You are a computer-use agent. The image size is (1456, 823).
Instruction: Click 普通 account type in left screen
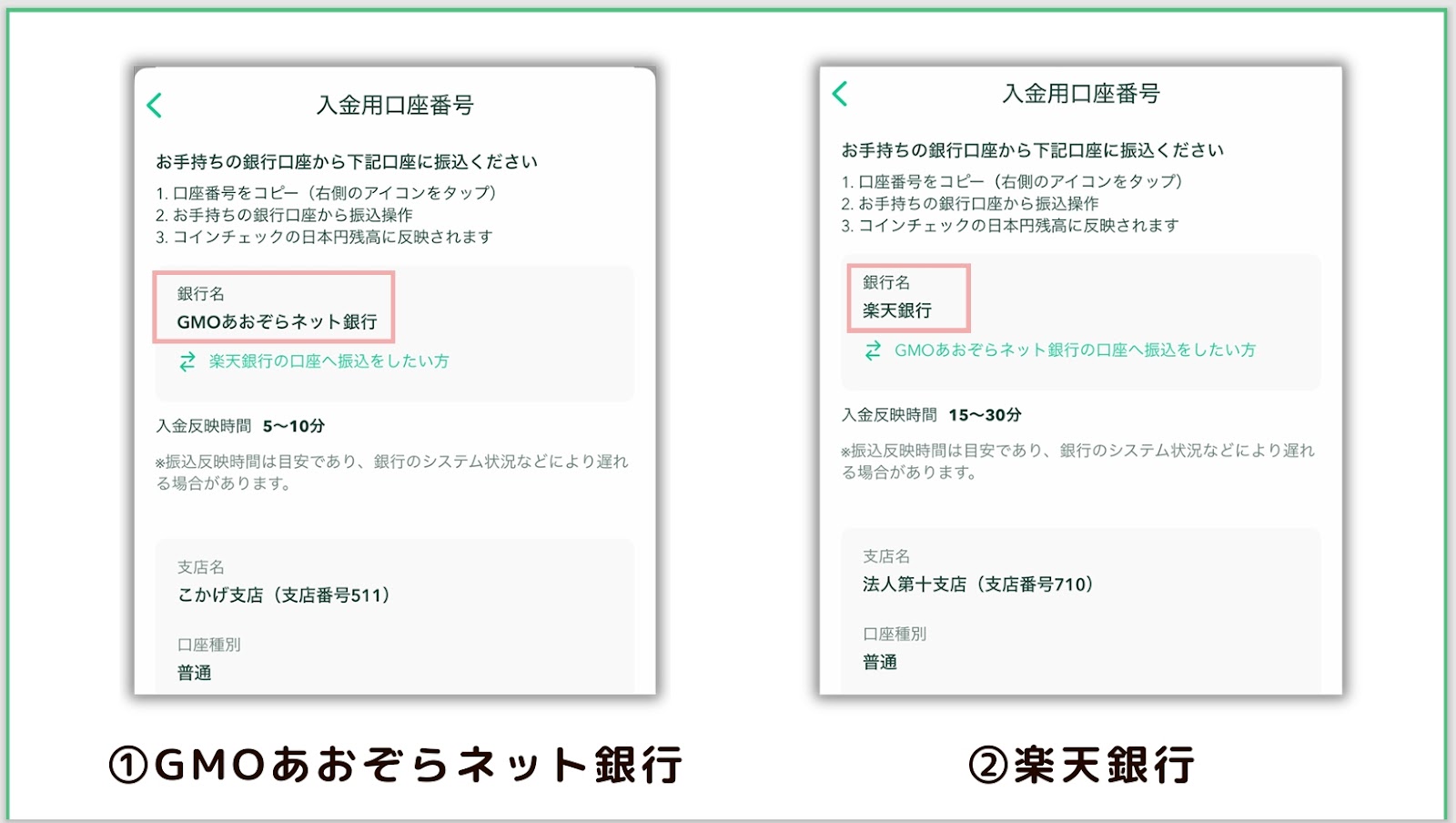(195, 673)
